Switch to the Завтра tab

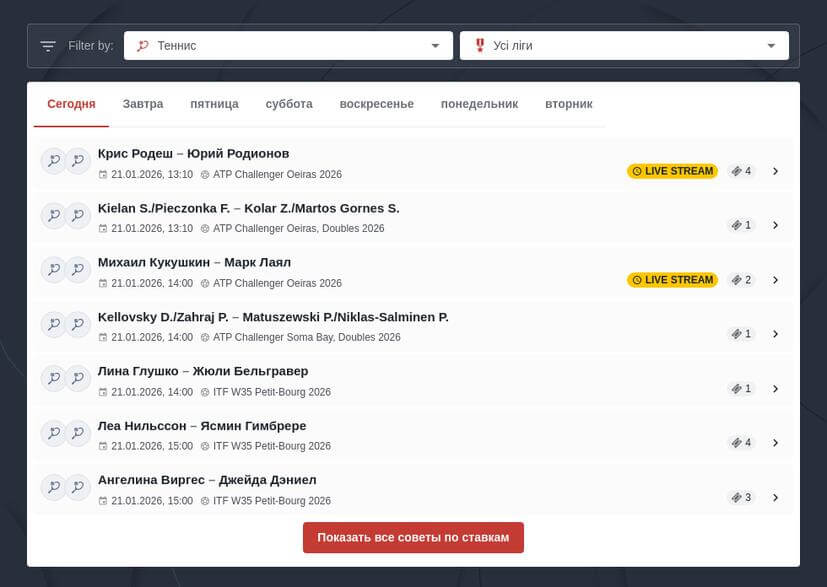click(142, 103)
